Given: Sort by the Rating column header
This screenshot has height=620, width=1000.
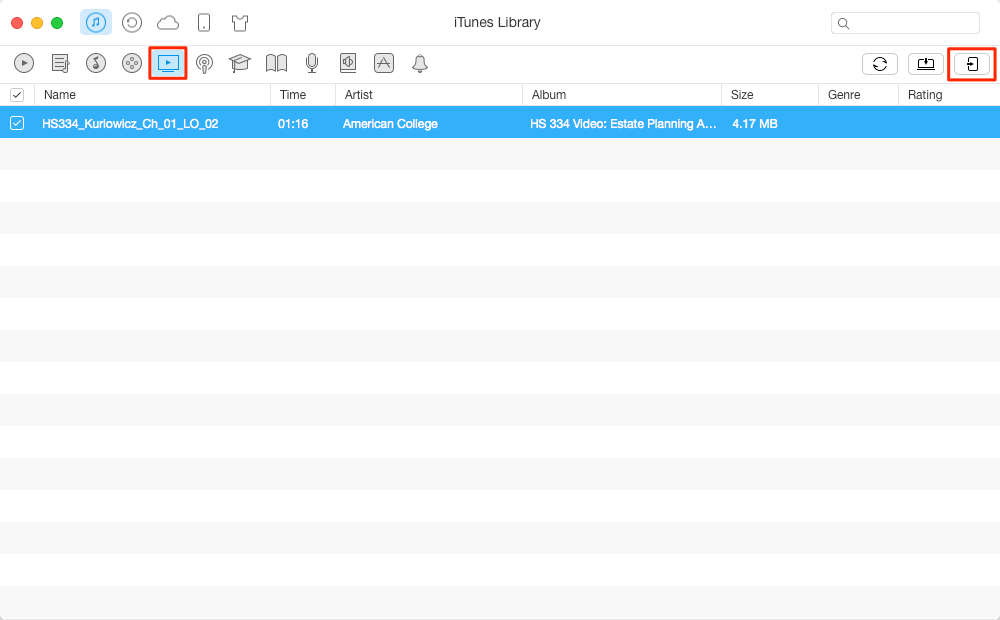Looking at the screenshot, I should point(949,95).
